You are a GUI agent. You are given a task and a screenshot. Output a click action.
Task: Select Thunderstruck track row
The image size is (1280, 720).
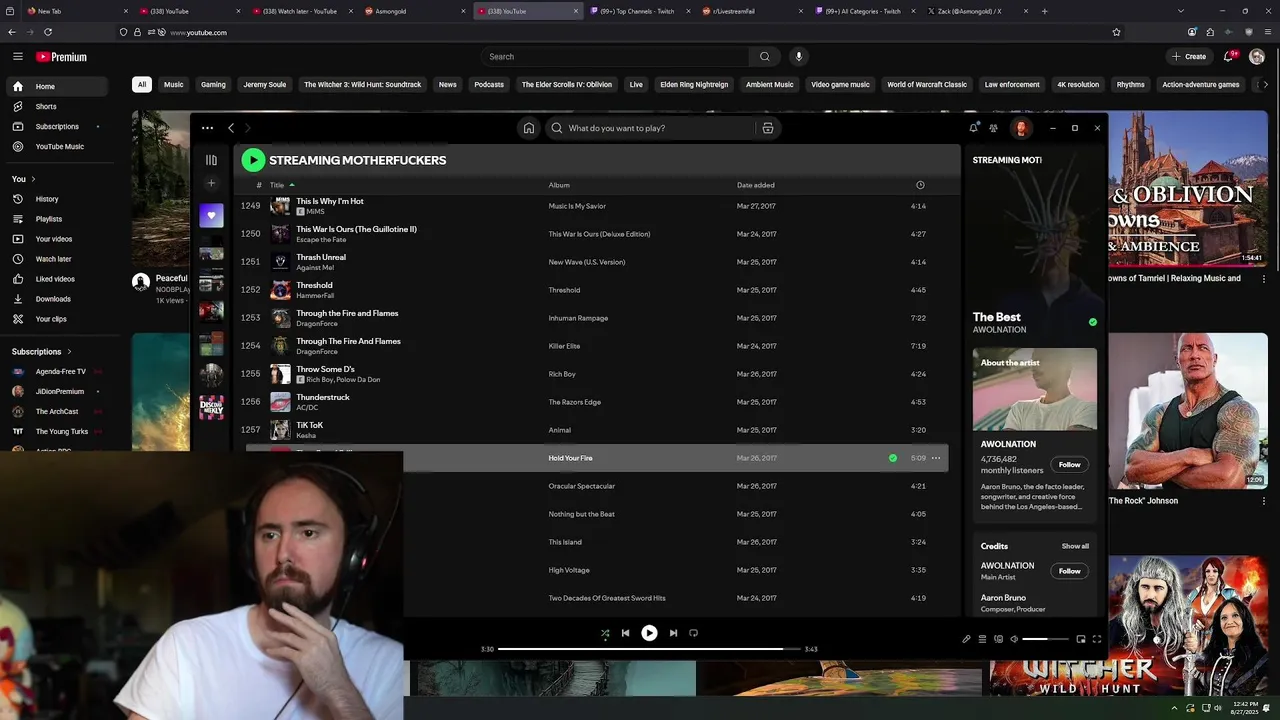[596, 402]
